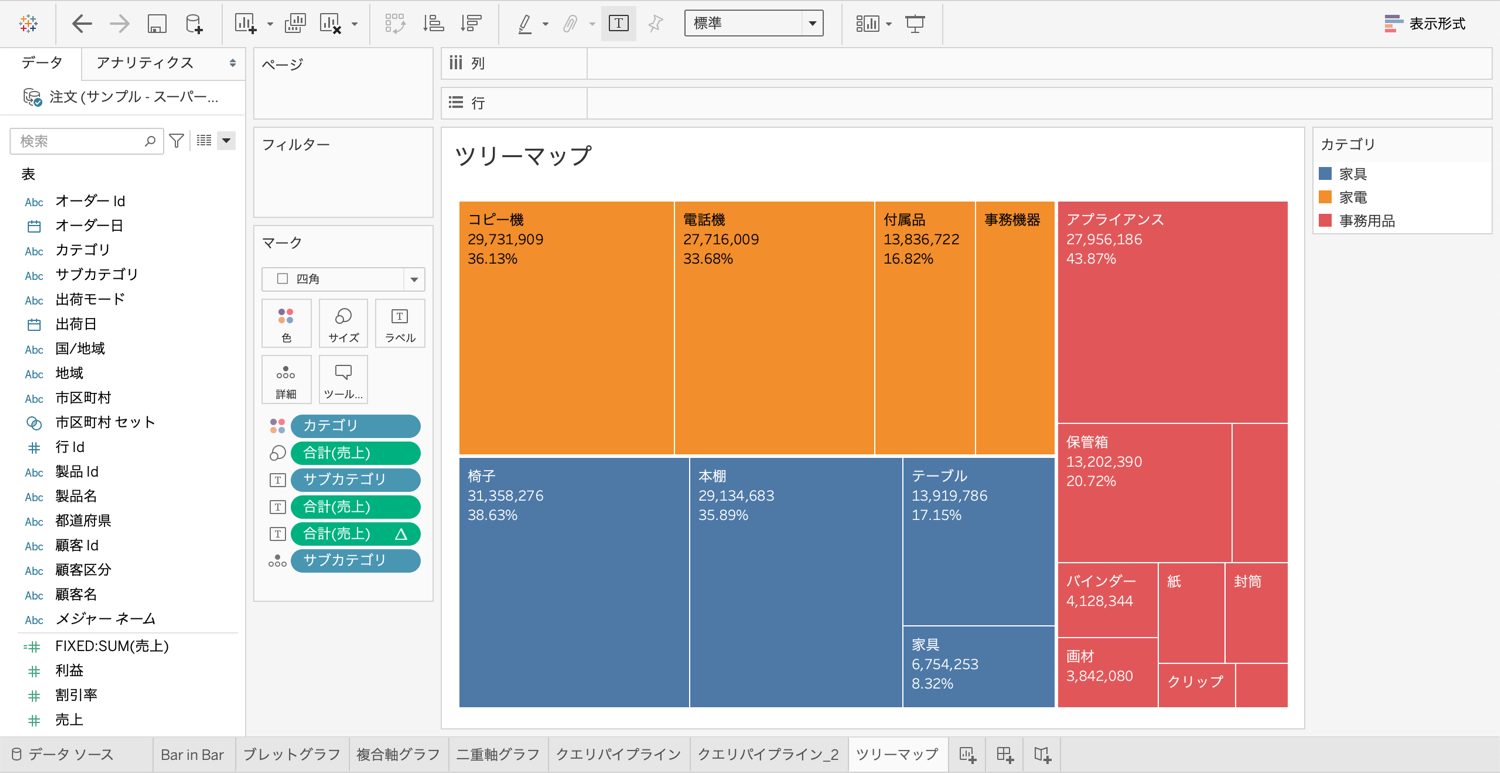This screenshot has width=1500, height=773.
Task: Toggle the fix axes pin icon
Action: 656,23
